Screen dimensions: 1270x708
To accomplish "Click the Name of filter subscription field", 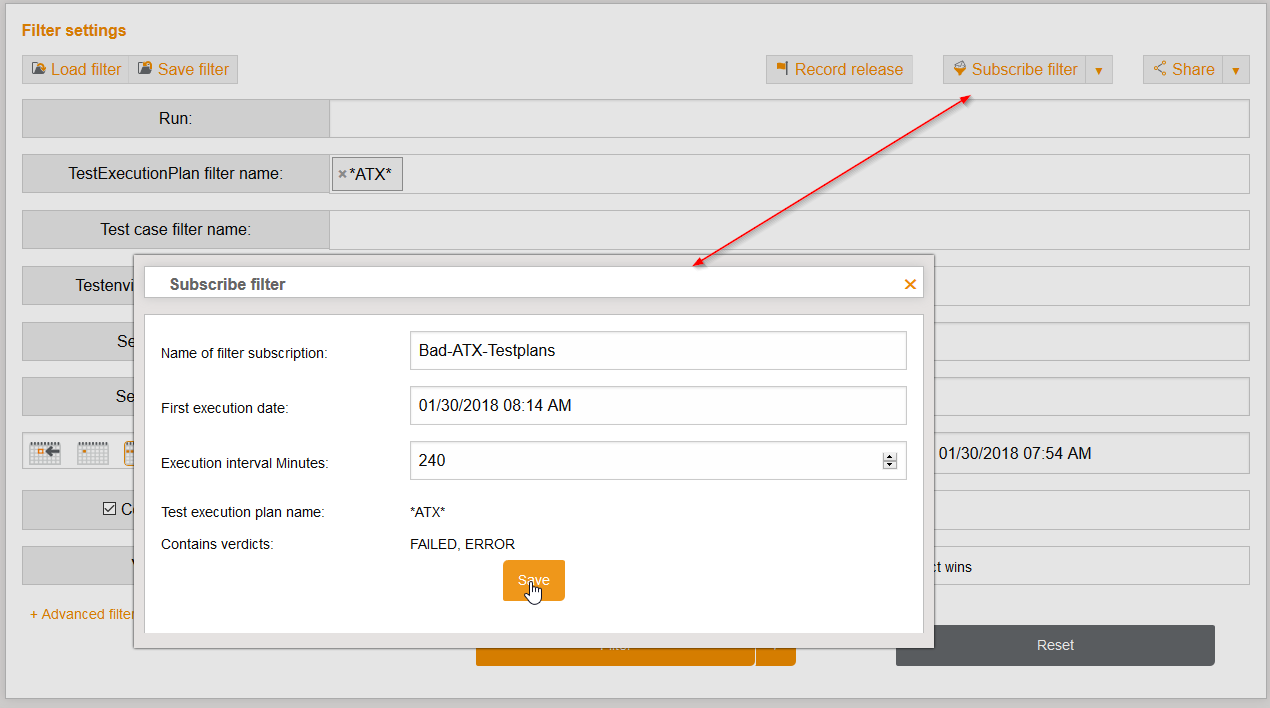I will 657,351.
